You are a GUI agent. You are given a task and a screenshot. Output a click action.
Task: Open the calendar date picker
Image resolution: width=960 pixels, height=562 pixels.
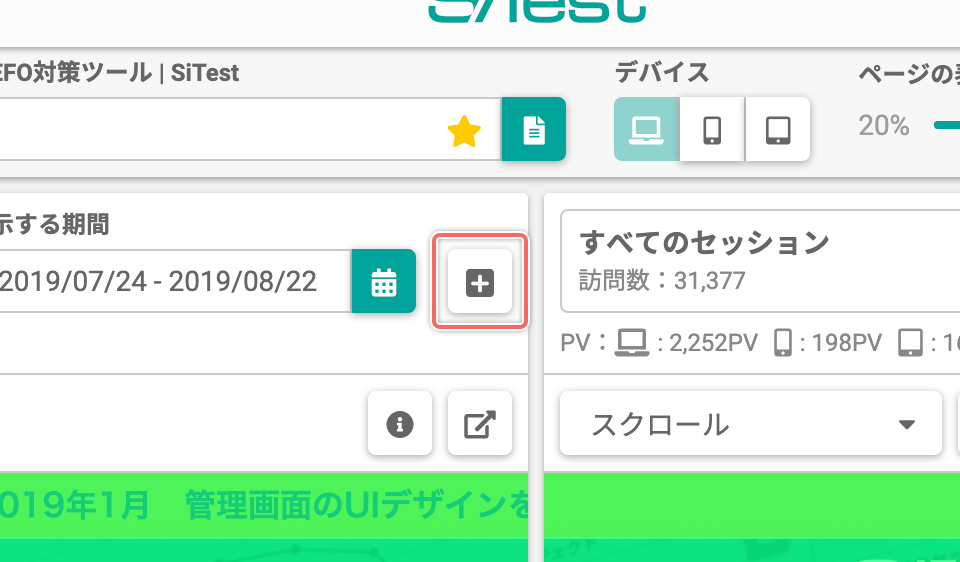384,281
